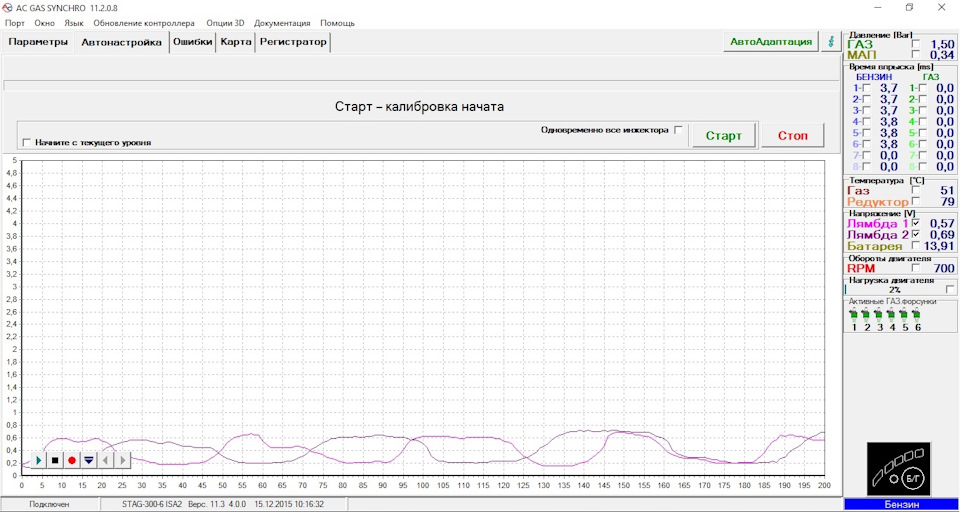This screenshot has width=960, height=512.
Task: Click active gas injector icon number 6
Action: click(917, 316)
